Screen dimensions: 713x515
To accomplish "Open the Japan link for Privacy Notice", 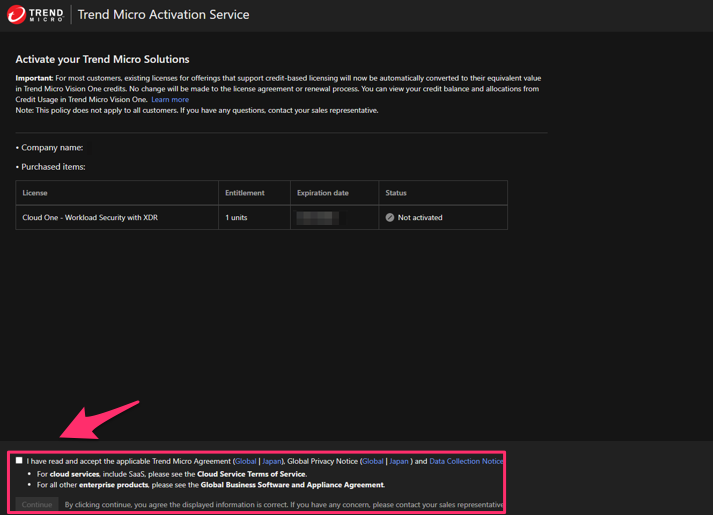I will (x=399, y=462).
